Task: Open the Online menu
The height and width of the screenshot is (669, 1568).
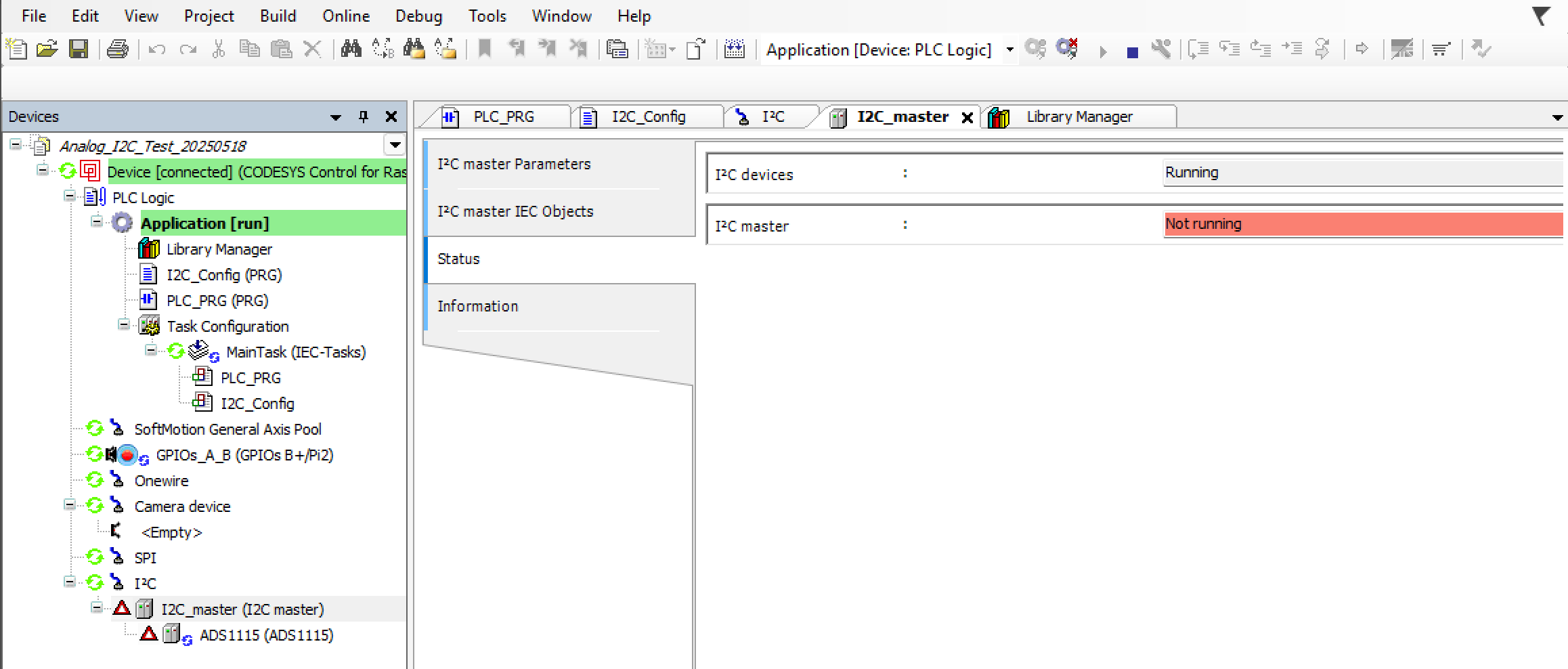Action: 346,16
